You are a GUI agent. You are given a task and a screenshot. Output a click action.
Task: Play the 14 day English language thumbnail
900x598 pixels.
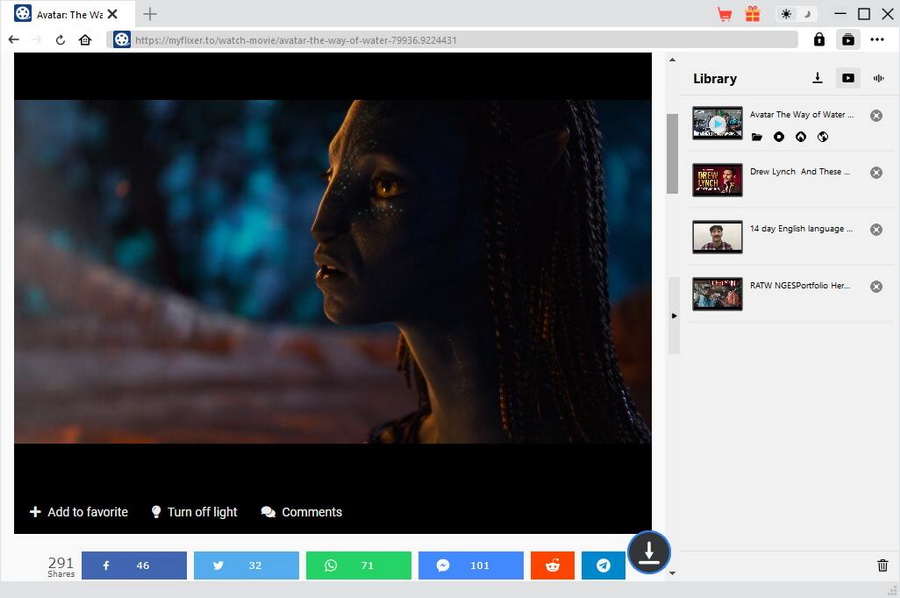point(717,237)
